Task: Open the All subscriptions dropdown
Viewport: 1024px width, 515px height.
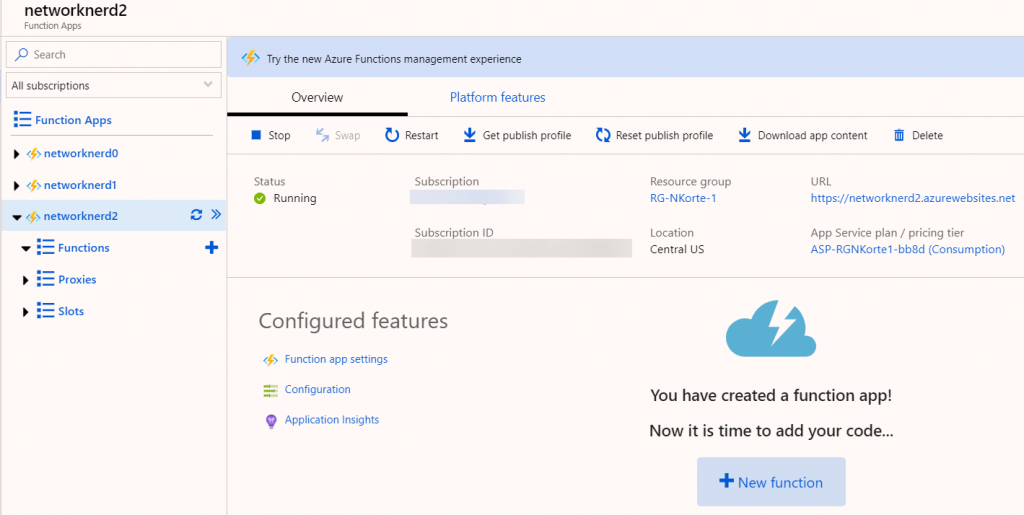Action: (x=114, y=85)
